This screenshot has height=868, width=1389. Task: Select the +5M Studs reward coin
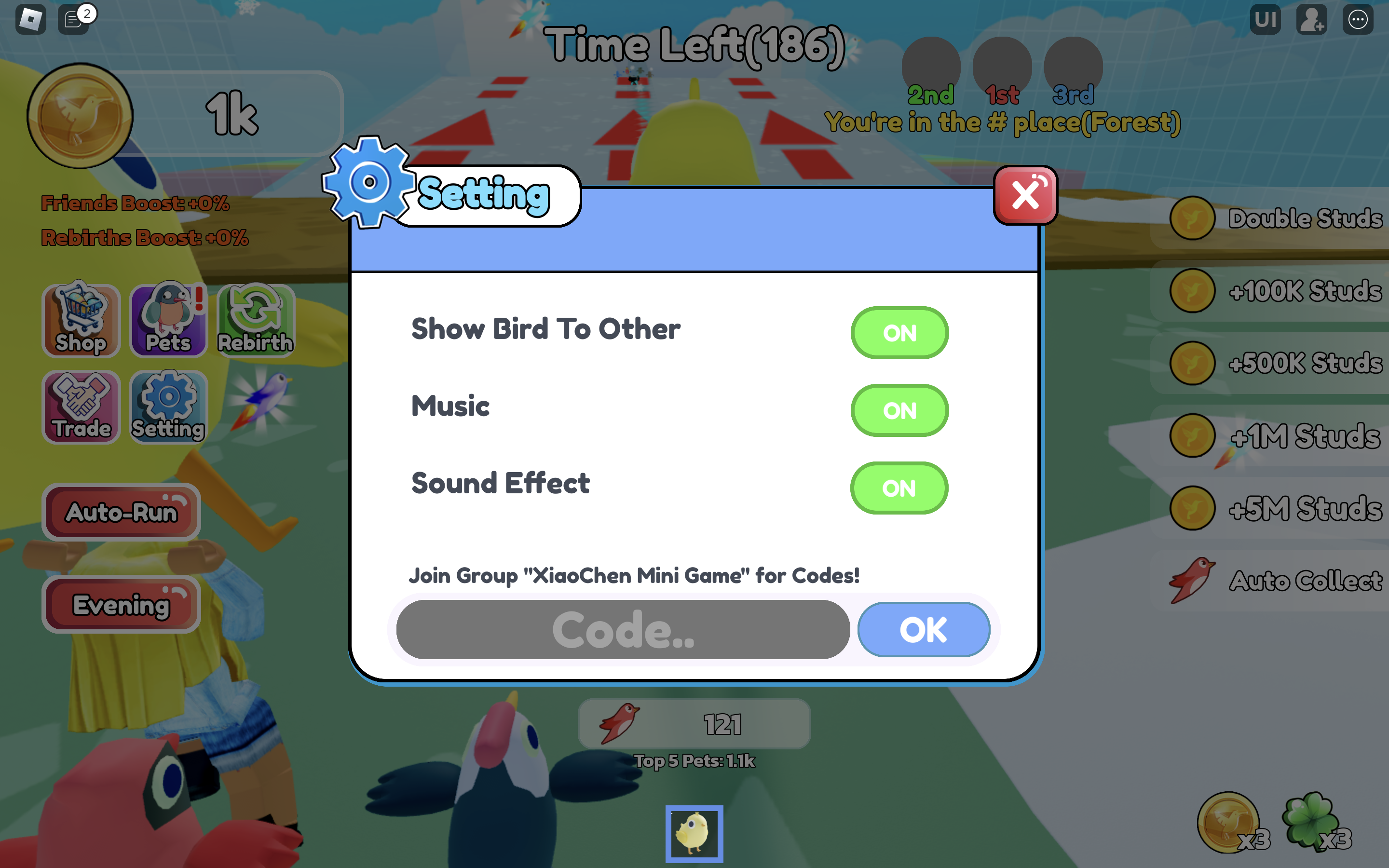pos(1193,507)
